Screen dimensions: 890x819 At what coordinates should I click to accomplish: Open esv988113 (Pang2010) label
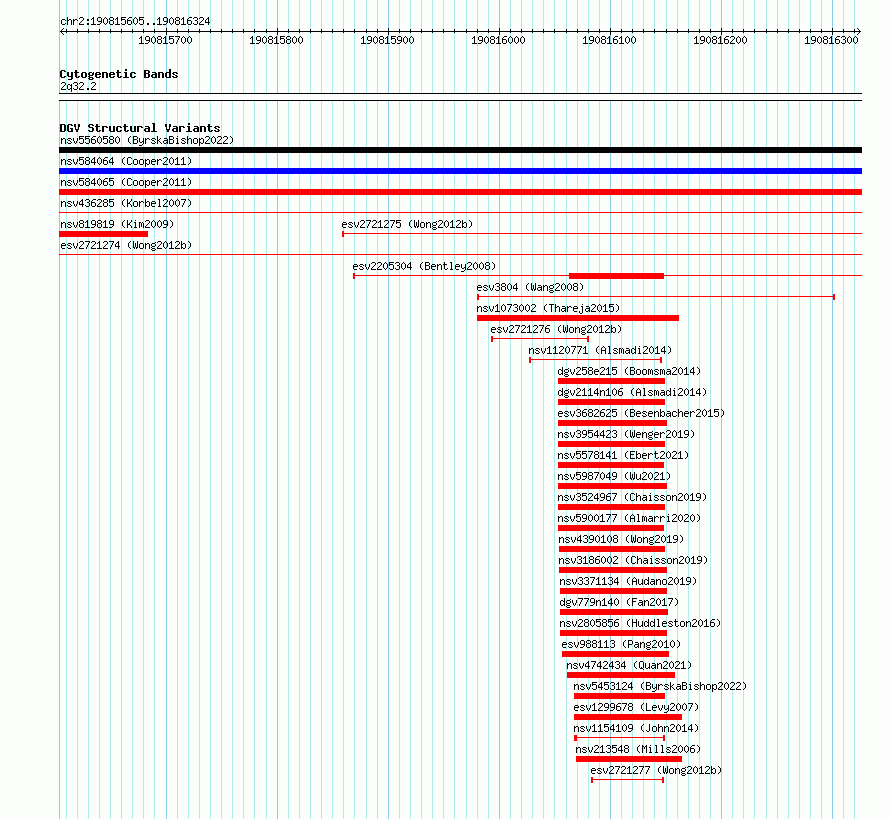tap(621, 644)
